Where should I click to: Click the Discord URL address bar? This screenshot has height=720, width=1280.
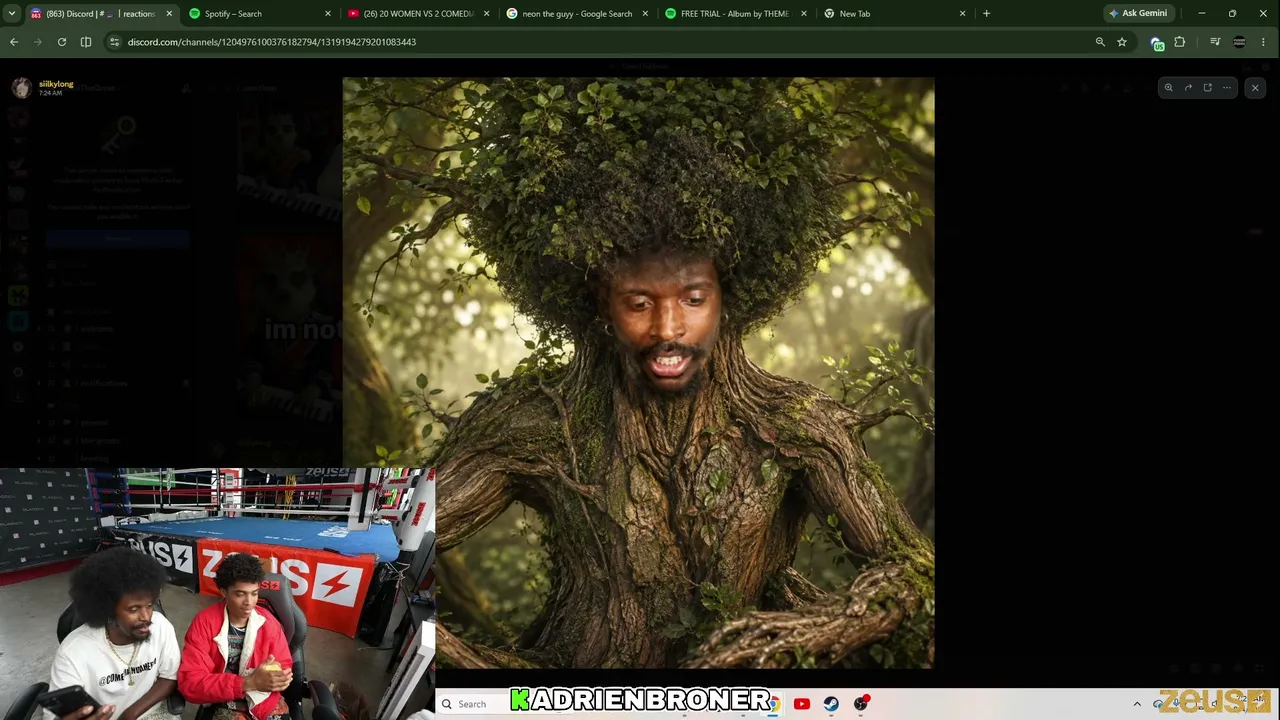coord(600,42)
